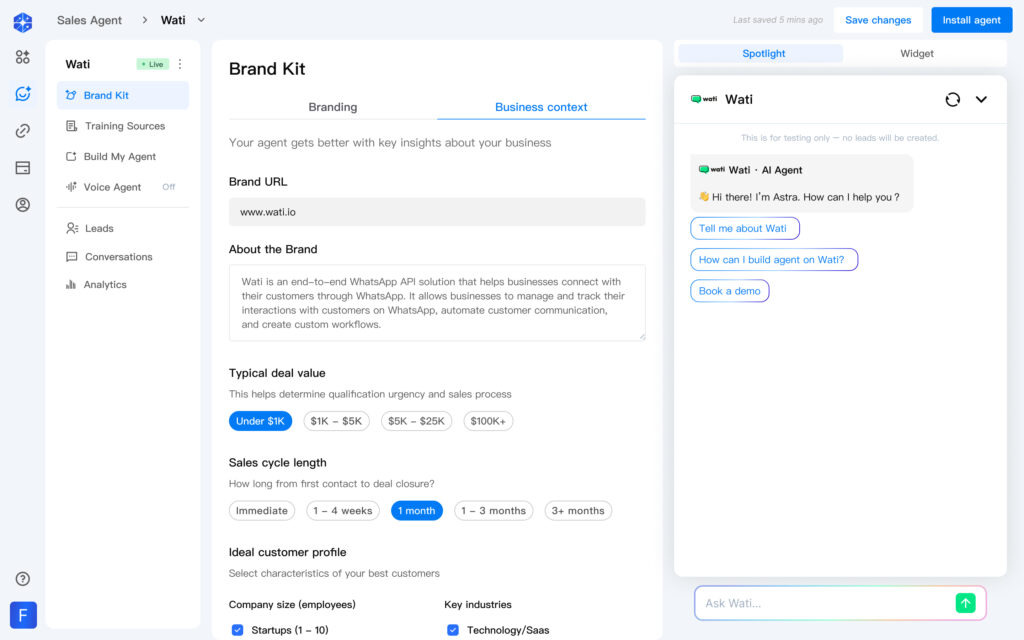Viewport: 1024px width, 640px height.
Task: Click the Ask Wati message input field
Action: [820, 603]
